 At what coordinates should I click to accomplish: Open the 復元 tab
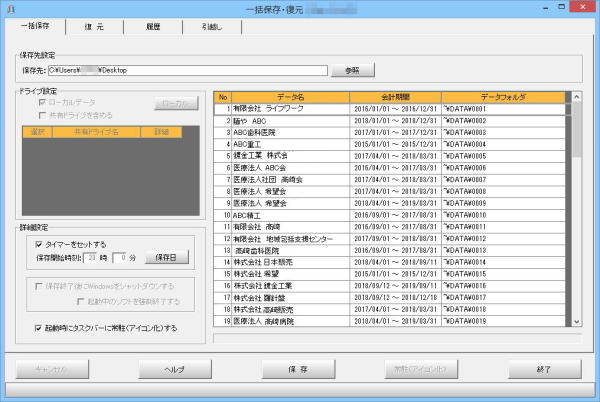click(95, 27)
